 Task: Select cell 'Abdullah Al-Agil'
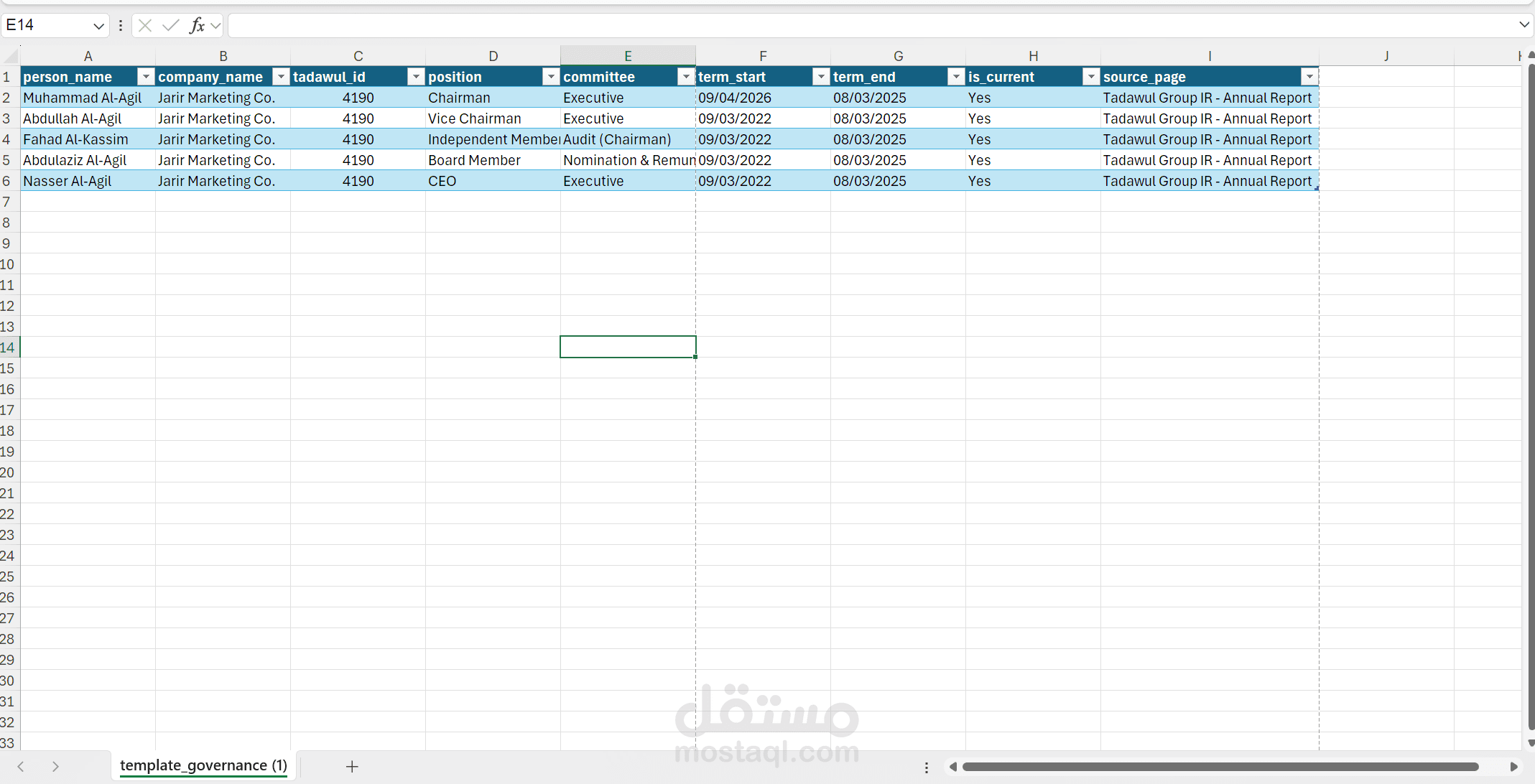(88, 118)
